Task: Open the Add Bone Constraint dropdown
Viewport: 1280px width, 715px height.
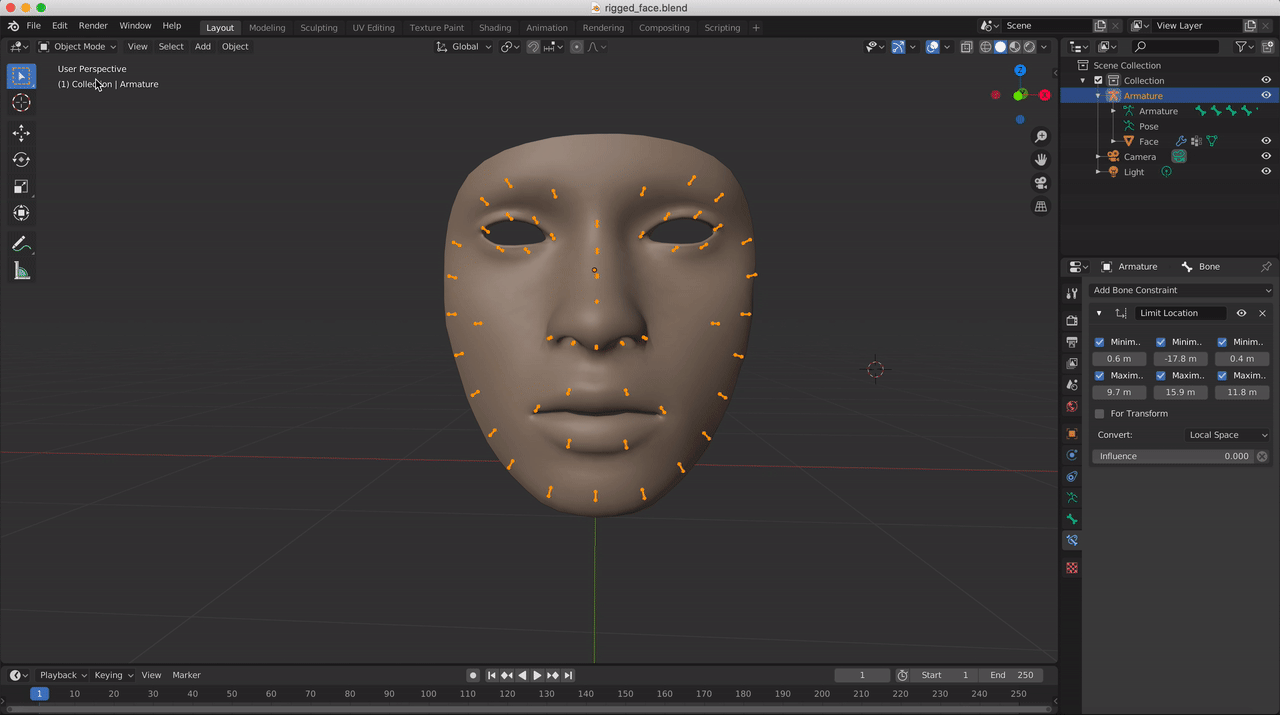Action: (x=1180, y=290)
